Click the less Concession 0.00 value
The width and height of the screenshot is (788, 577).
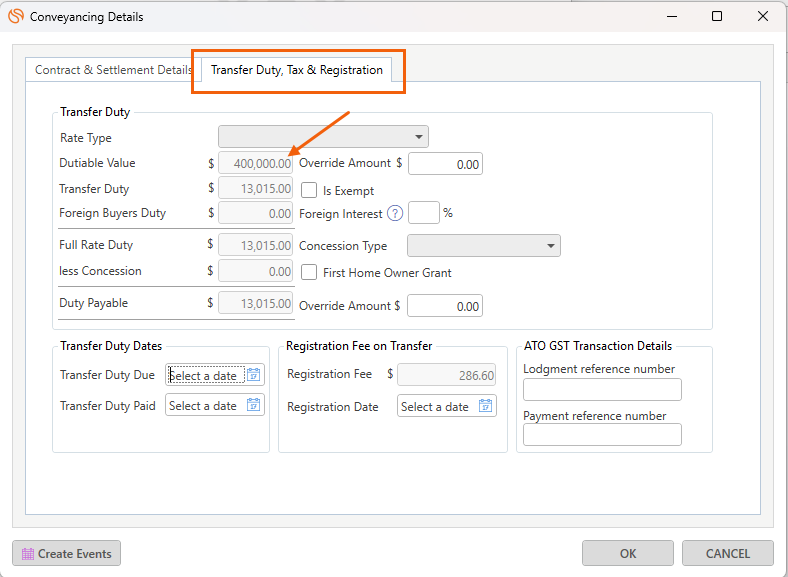pyautogui.click(x=255, y=271)
